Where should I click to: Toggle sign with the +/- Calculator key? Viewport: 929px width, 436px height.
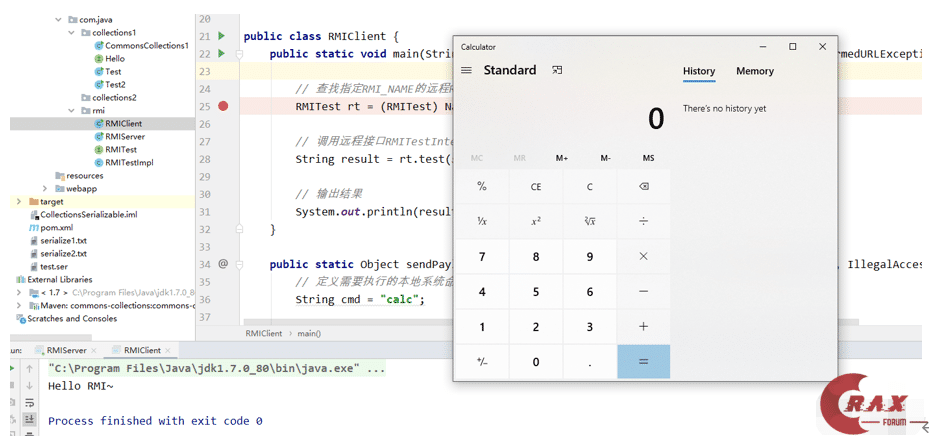coord(482,361)
